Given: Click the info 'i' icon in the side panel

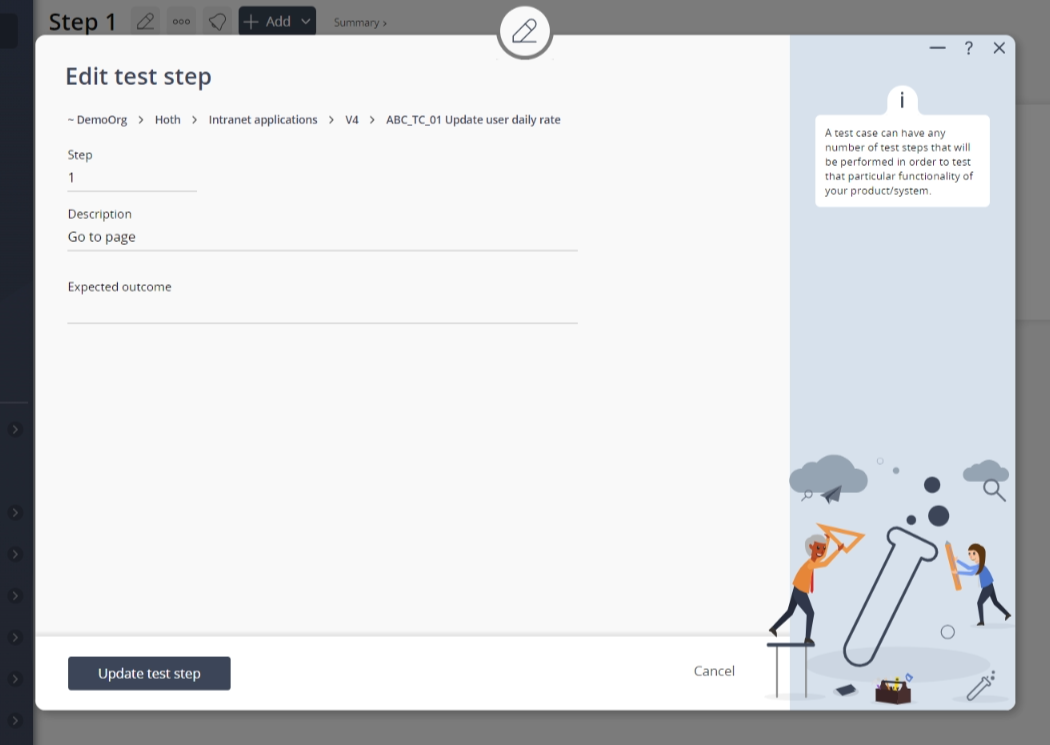Looking at the screenshot, I should tap(902, 100).
